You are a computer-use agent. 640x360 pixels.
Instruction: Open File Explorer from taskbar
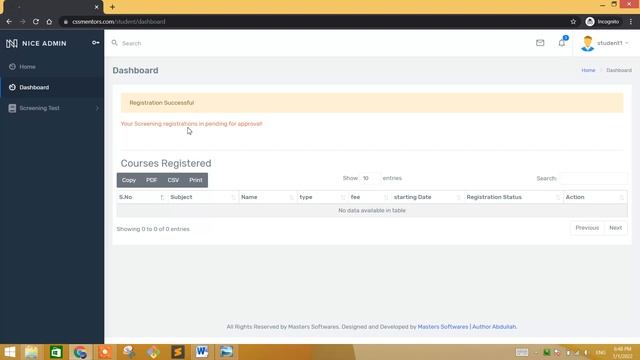click(31, 352)
